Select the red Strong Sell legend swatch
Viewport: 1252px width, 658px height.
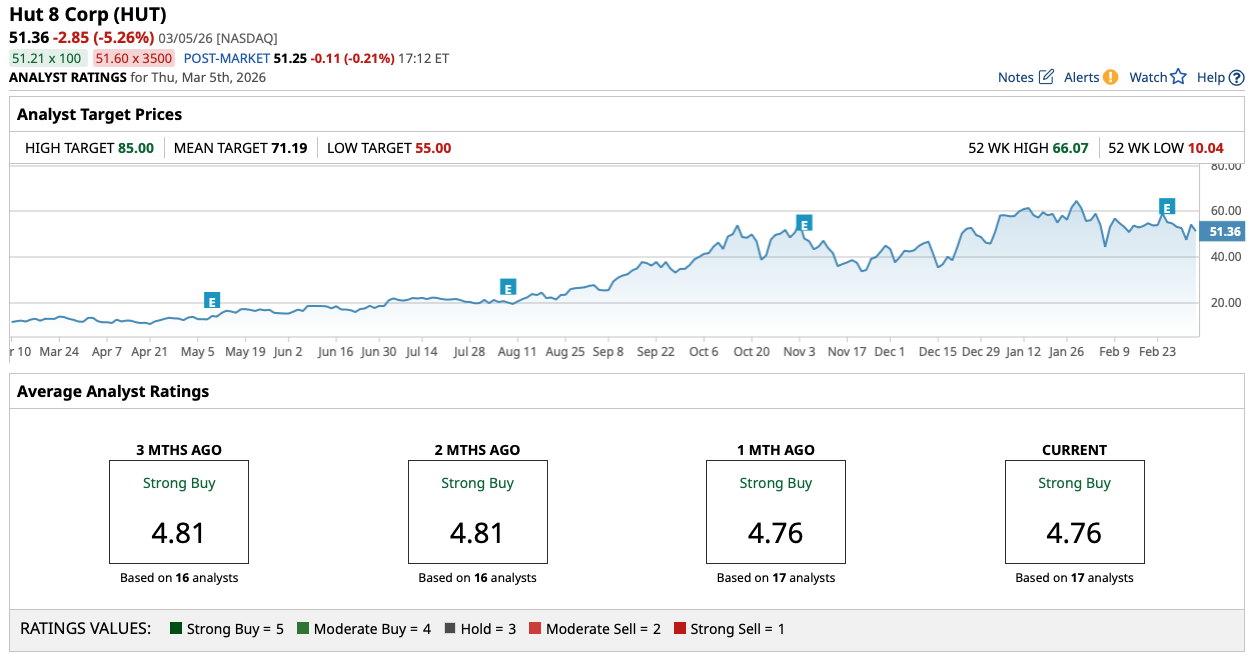pyautogui.click(x=680, y=629)
